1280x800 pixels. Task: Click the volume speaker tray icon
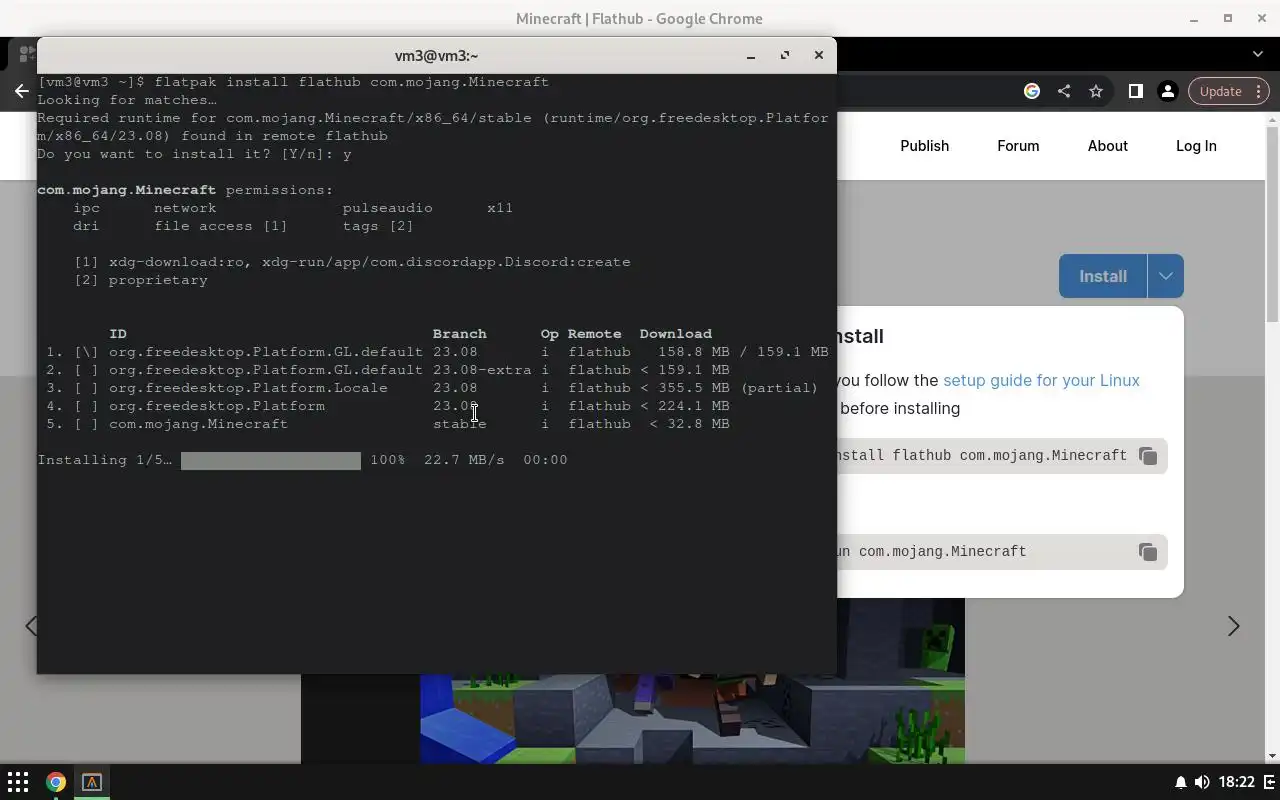point(1201,782)
